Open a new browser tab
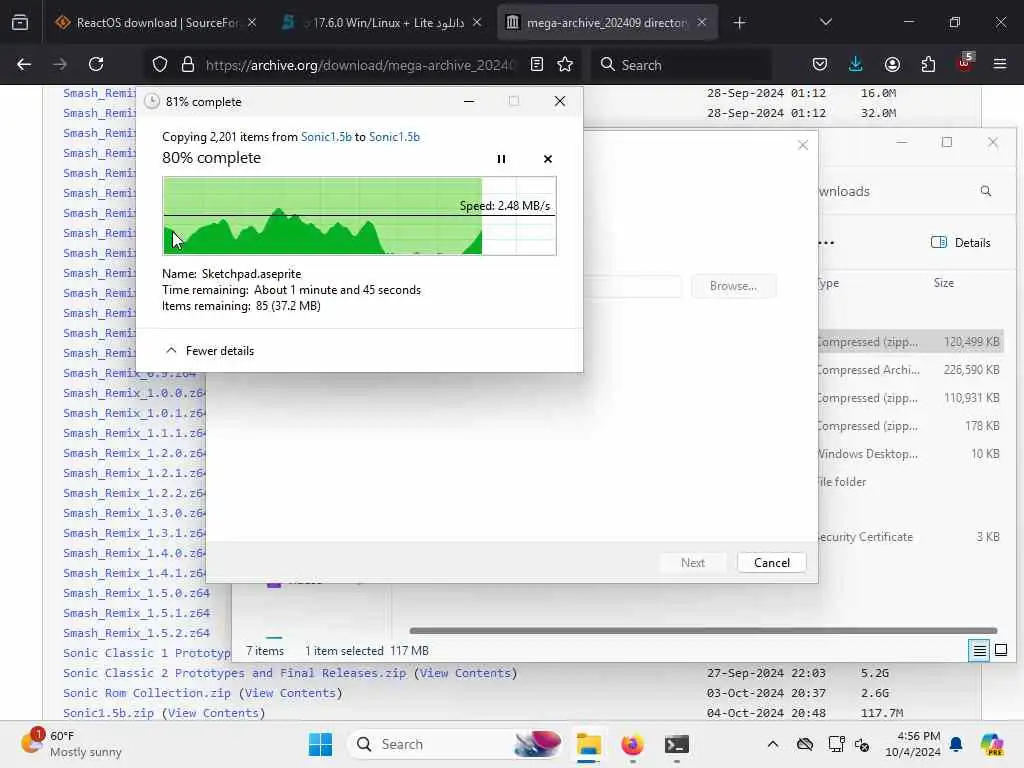Viewport: 1024px width, 768px height. (x=739, y=23)
